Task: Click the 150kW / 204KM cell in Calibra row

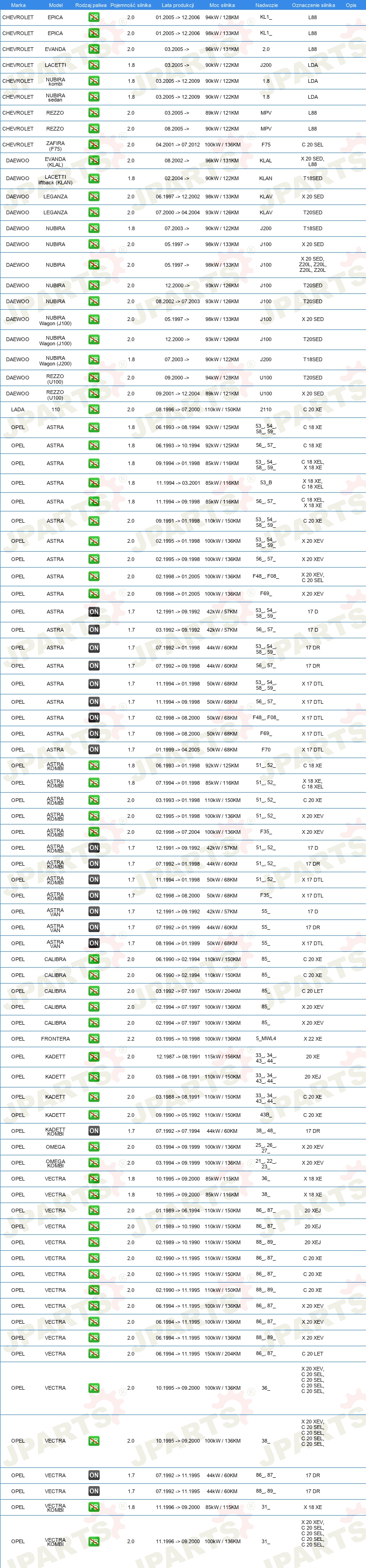Action: coord(222,991)
